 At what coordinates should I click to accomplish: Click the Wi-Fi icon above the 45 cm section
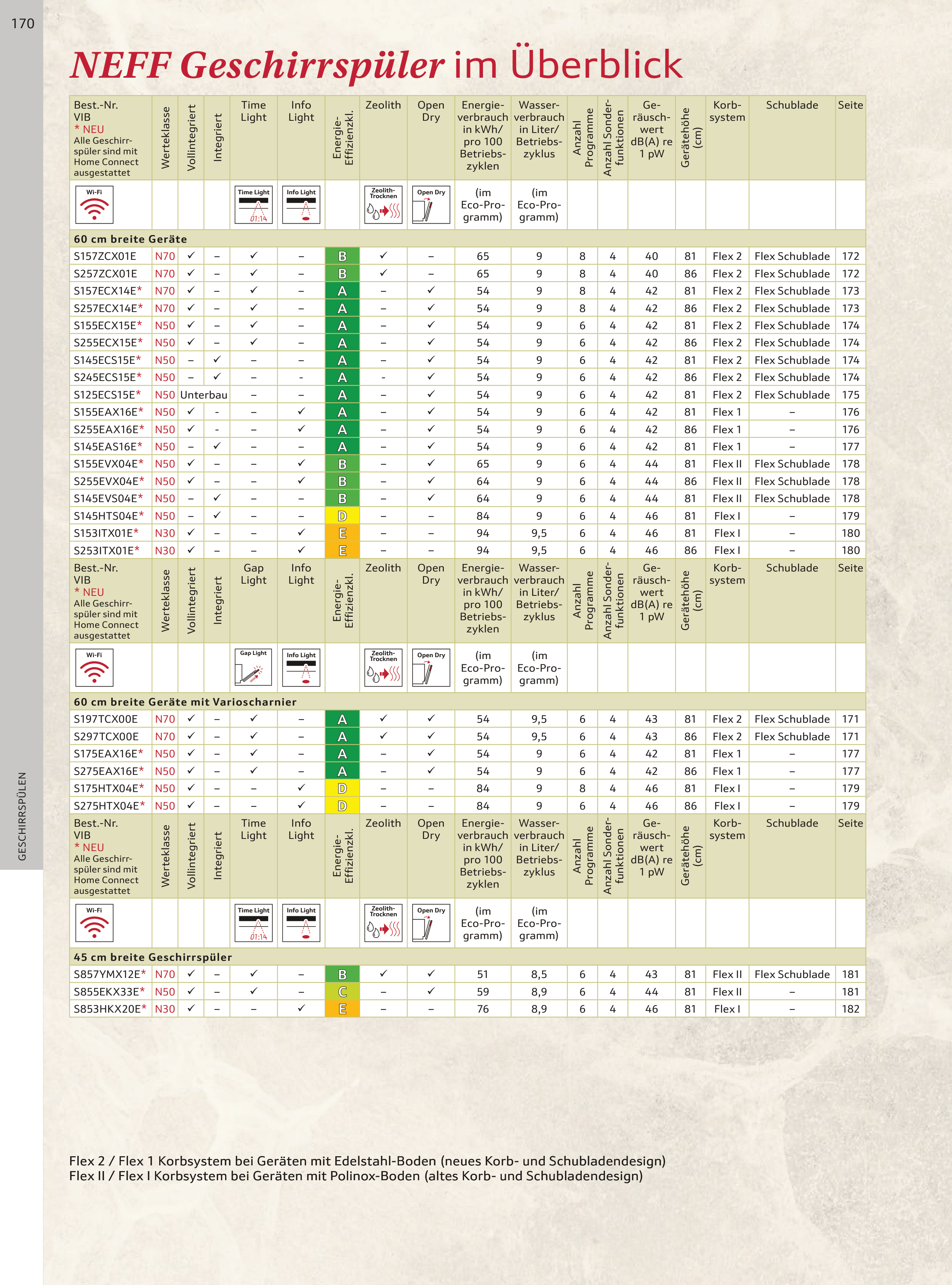click(x=94, y=923)
